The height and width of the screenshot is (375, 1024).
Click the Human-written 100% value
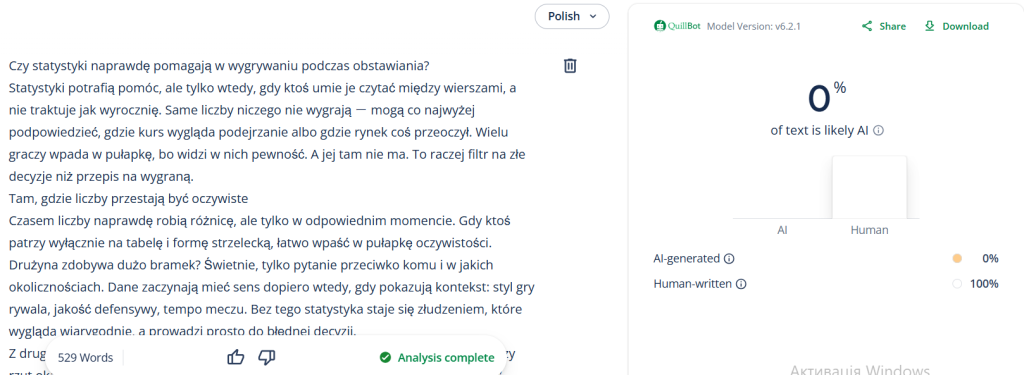click(x=985, y=284)
